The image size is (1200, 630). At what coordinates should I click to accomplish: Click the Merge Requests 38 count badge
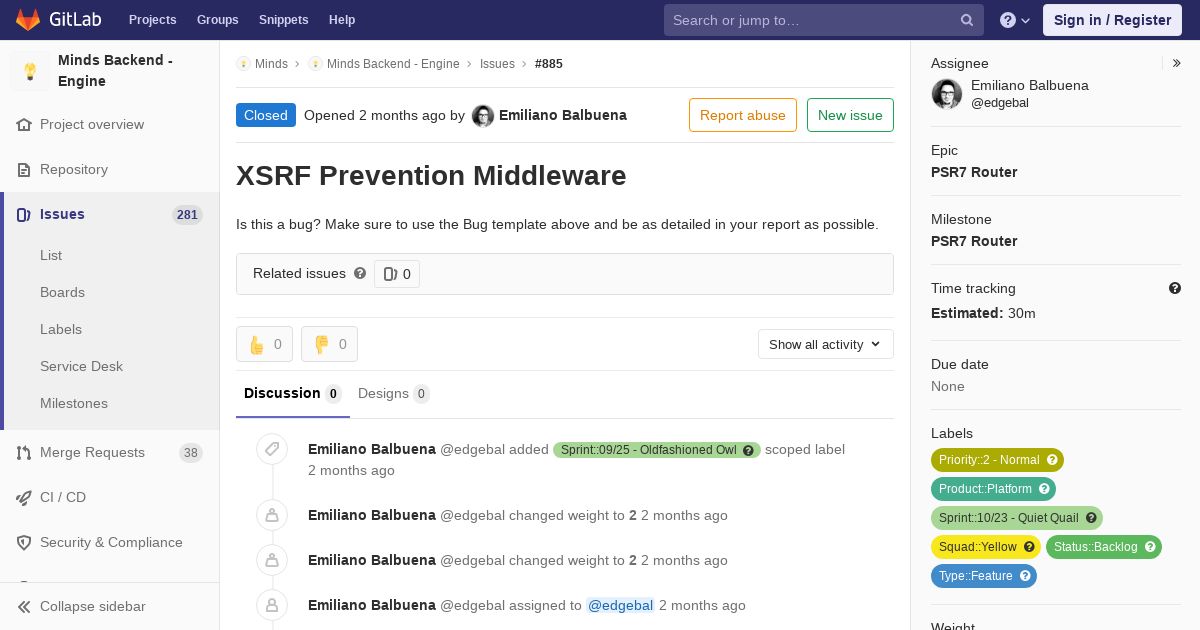190,453
